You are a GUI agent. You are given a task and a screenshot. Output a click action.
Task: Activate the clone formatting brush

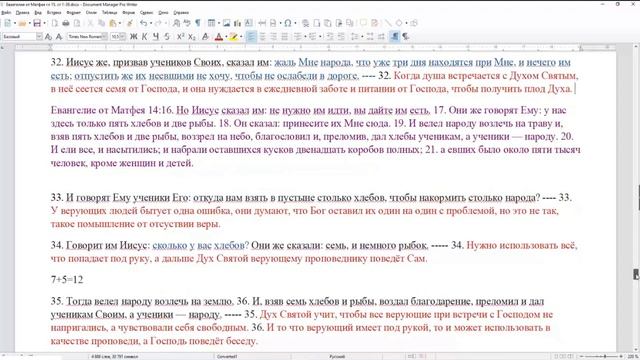click(x=129, y=23)
